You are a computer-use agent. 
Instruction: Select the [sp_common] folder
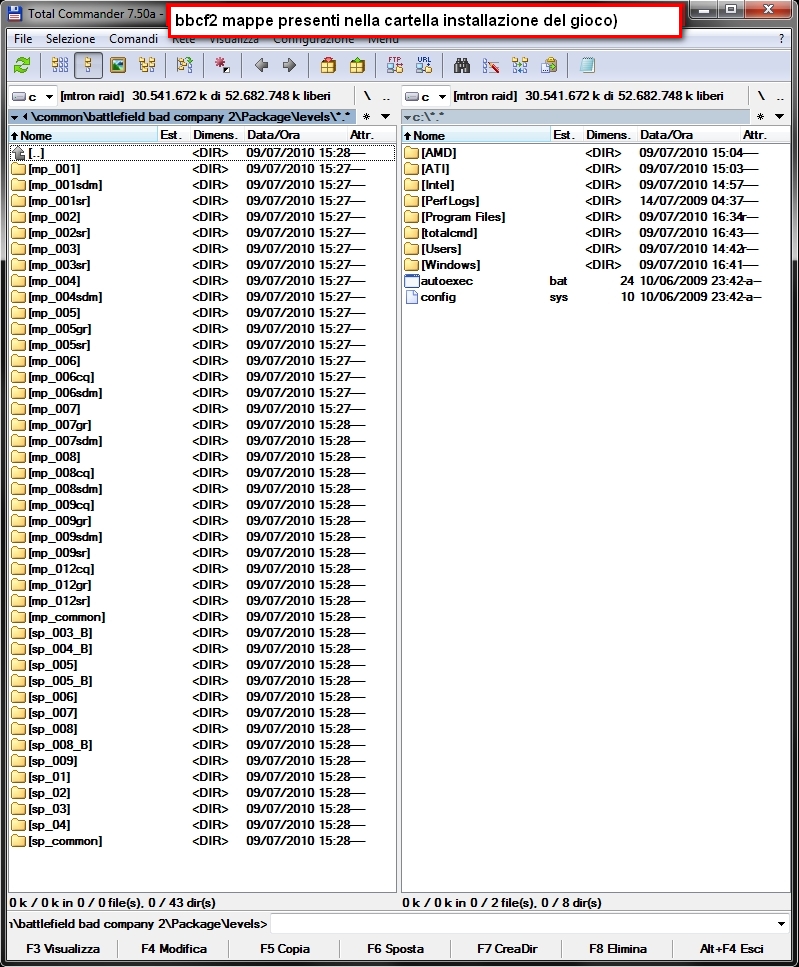(x=202, y=841)
